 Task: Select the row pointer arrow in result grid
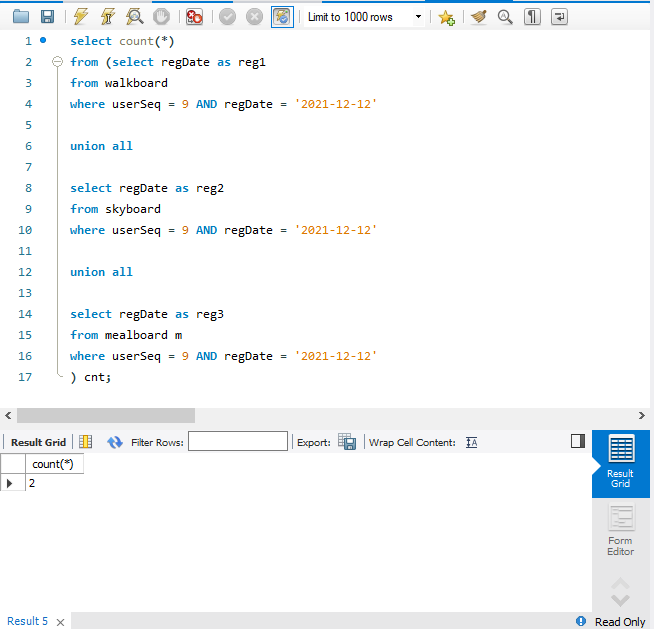click(10, 483)
